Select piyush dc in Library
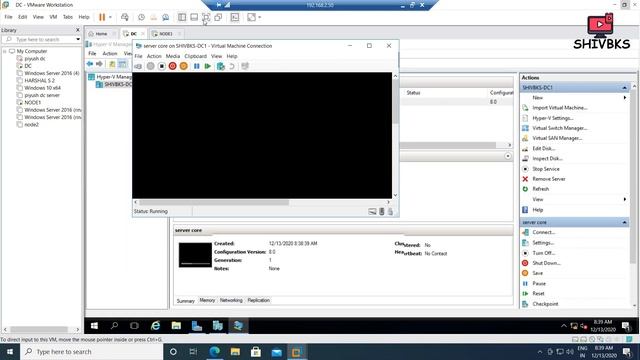Screen dimensions: 640x360 click(35, 58)
